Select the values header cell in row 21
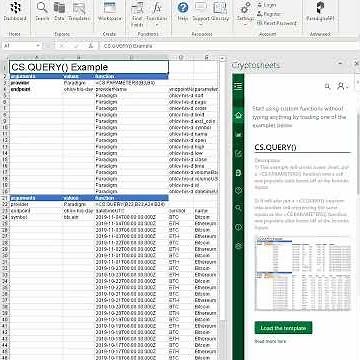Viewport: 360px width, 360px height. (79, 198)
